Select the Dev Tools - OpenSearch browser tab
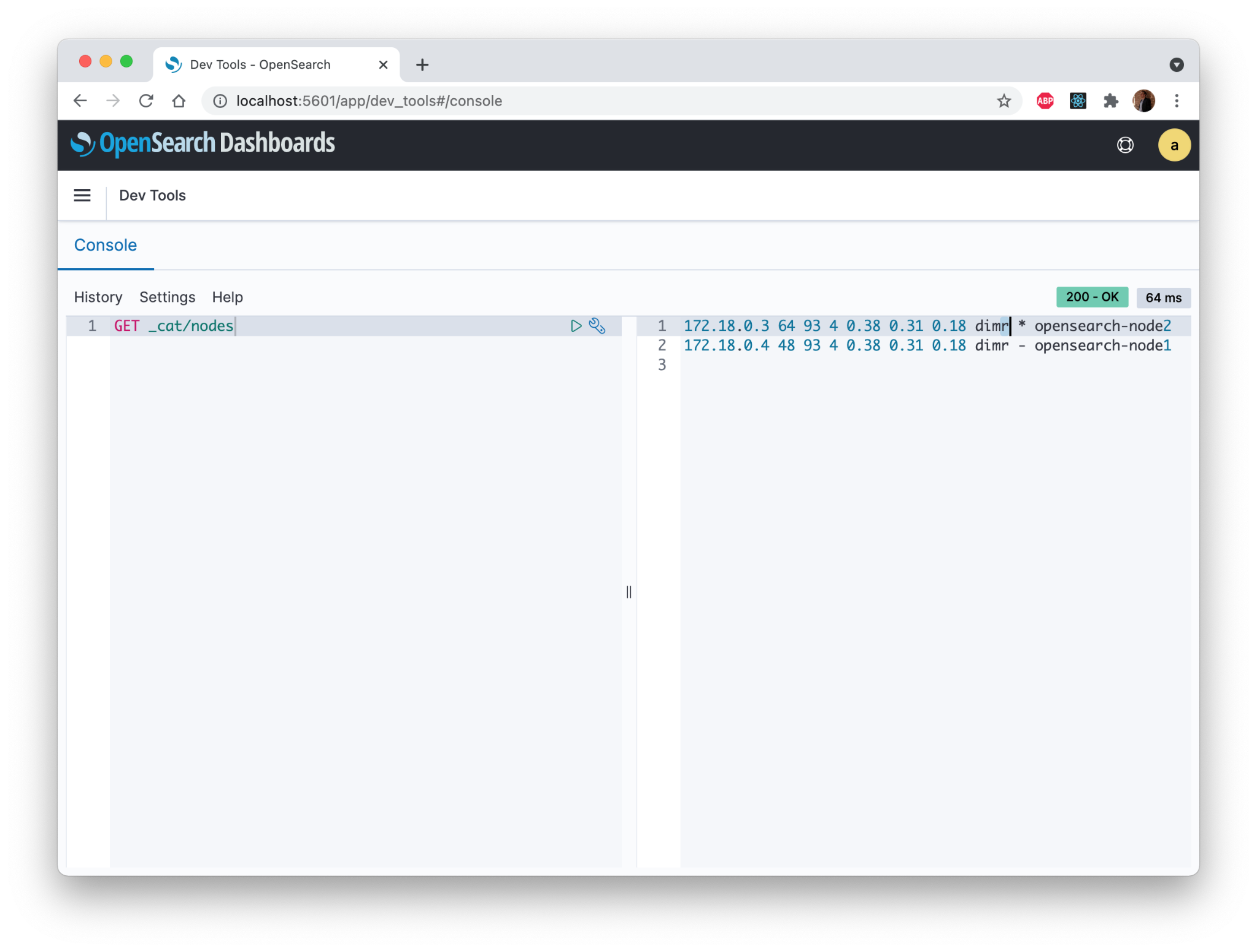The height and width of the screenshot is (952, 1257). pyautogui.click(x=276, y=64)
